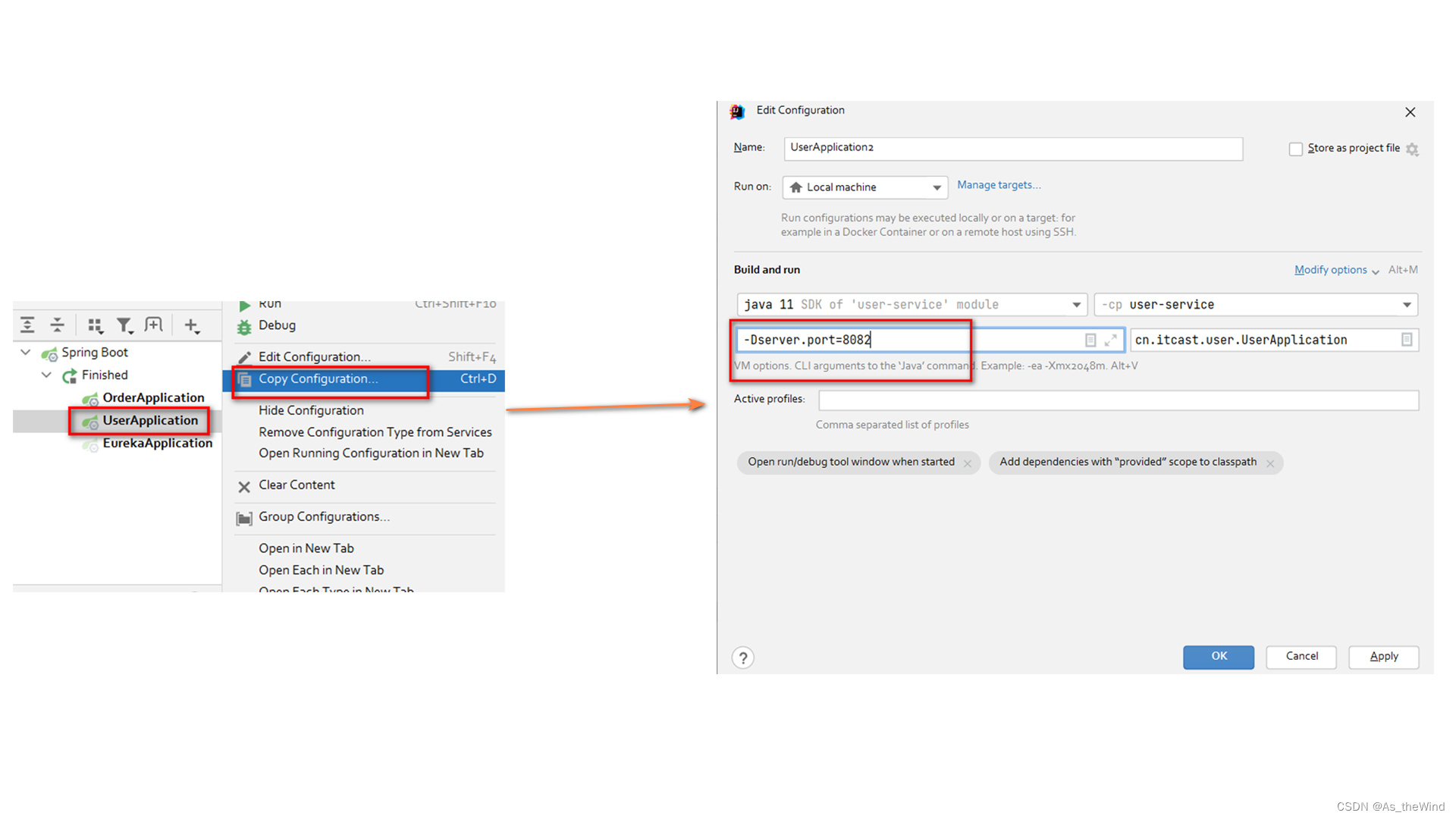1456x819 pixels.
Task: Open the Filter icon in Services toolbar
Action: pyautogui.click(x=124, y=325)
